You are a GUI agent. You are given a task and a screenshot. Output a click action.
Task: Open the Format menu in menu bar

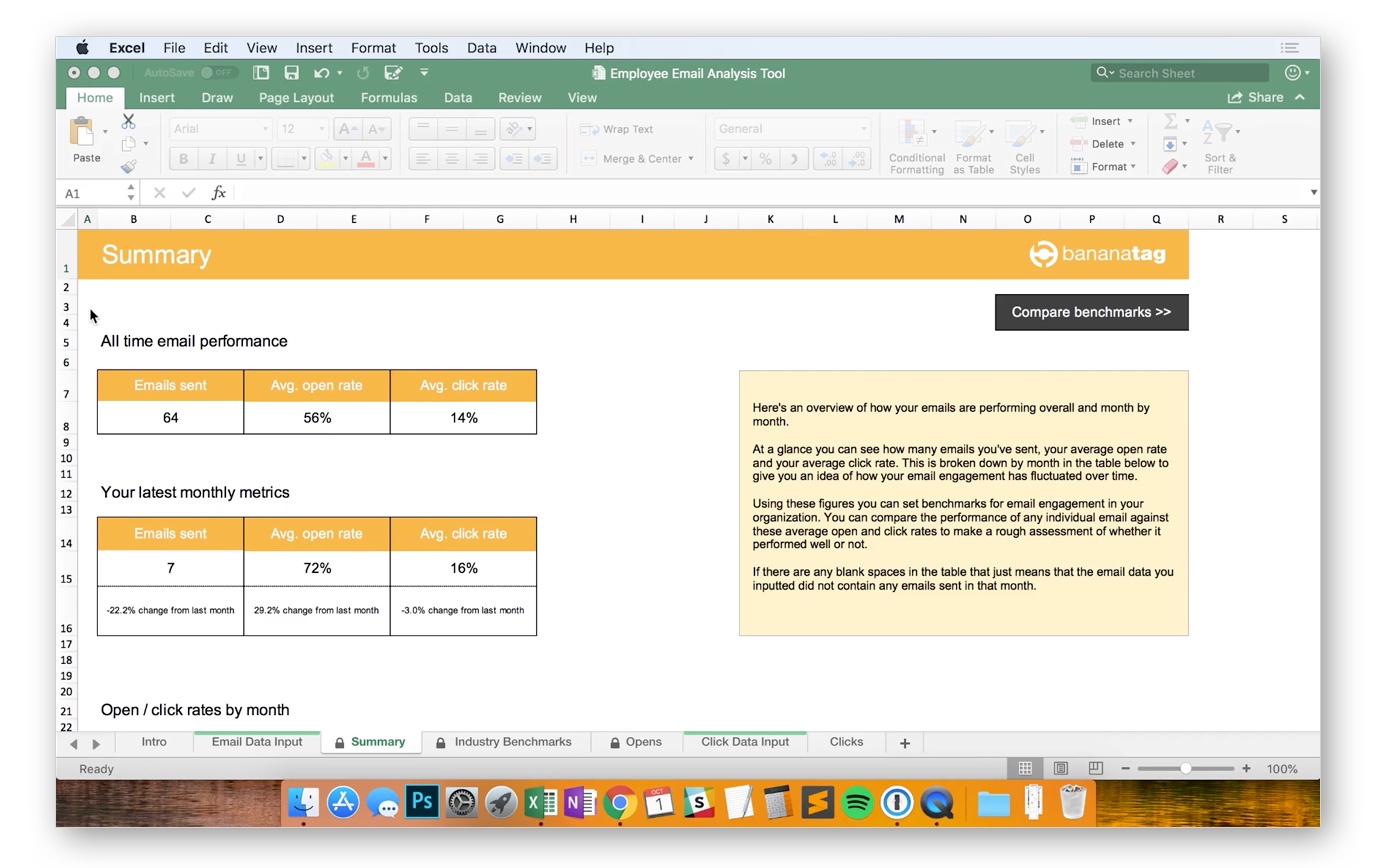click(373, 48)
